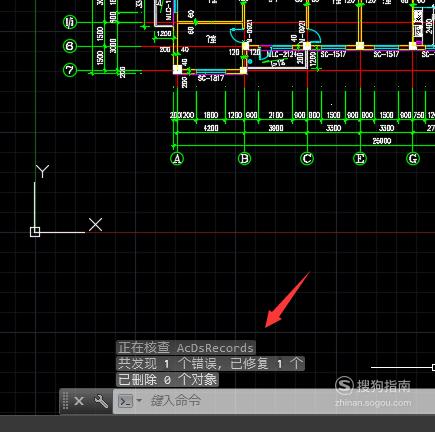This screenshot has width=435, height=432.
Task: Select the 已删除 0 个对象 history line
Action: pyautogui.click(x=167, y=379)
